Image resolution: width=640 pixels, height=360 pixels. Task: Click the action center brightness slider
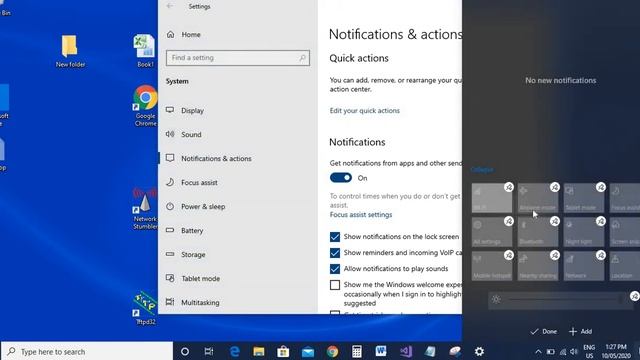(x=561, y=300)
